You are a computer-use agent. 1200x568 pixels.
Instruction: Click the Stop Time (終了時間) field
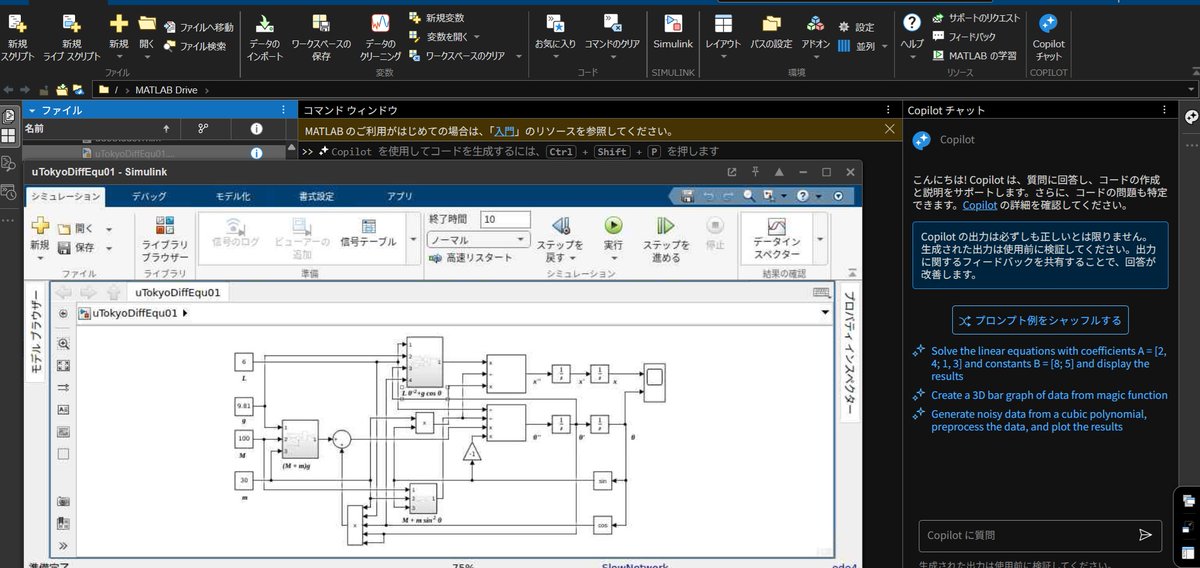(x=506, y=220)
